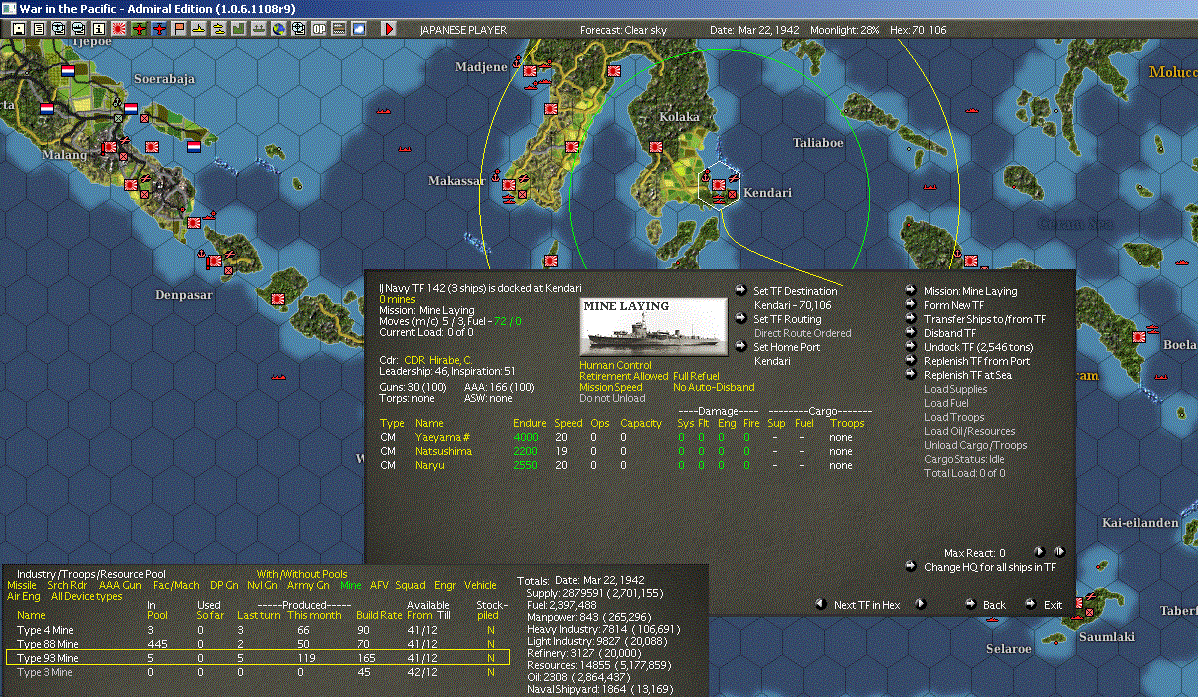This screenshot has height=697, width=1198.
Task: Click arrow beside Change HQ for all ships
Action: click(x=911, y=566)
